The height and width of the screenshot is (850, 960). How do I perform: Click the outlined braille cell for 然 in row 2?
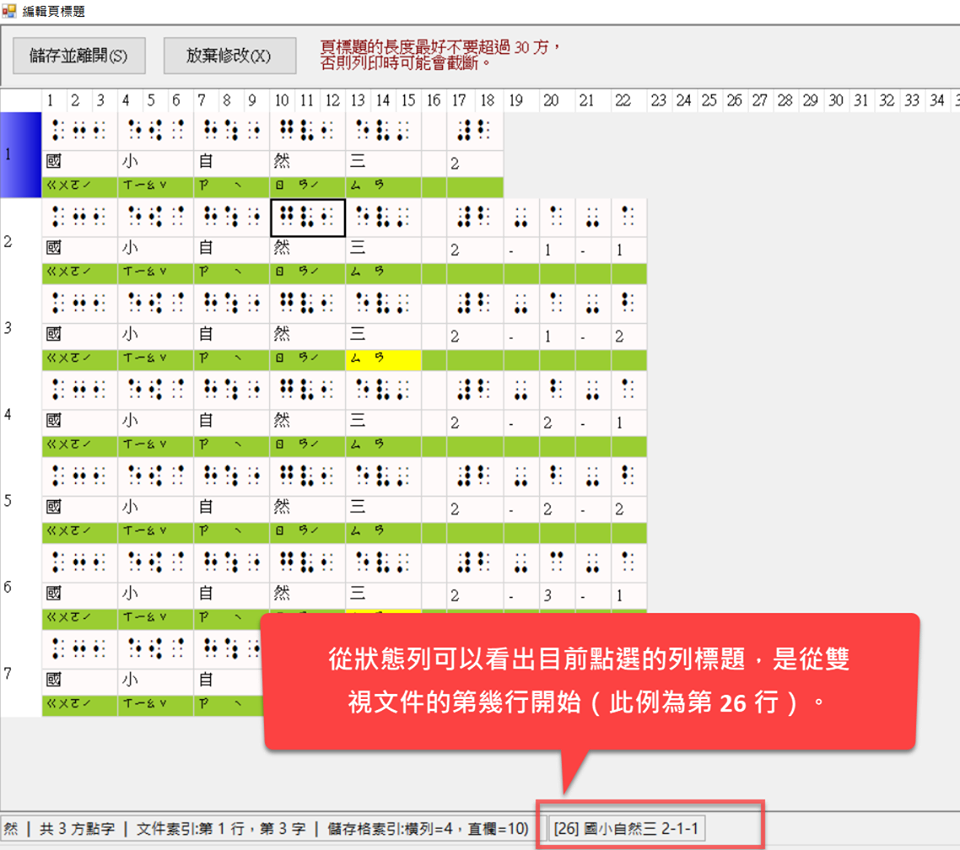[x=308, y=217]
